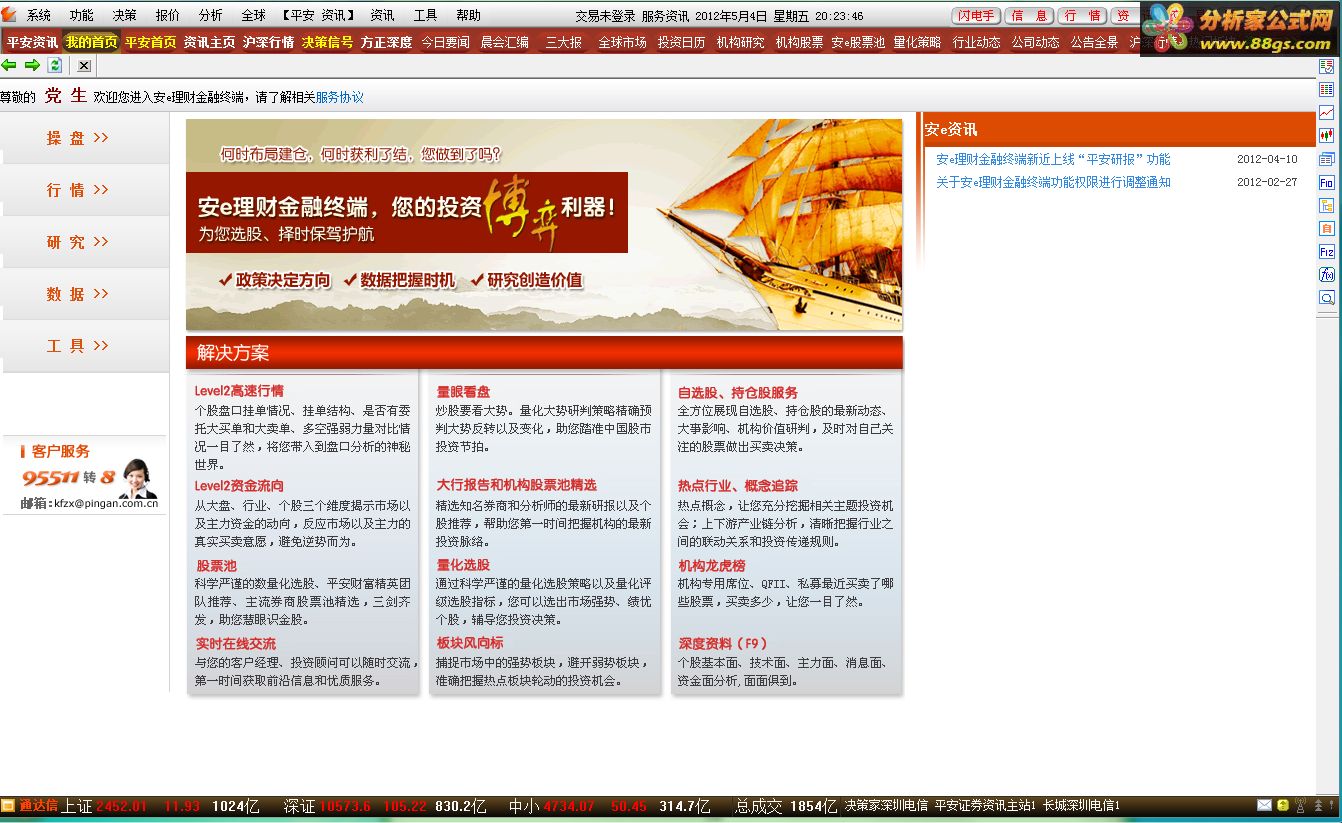Open the 三大报 tab

(x=563, y=42)
